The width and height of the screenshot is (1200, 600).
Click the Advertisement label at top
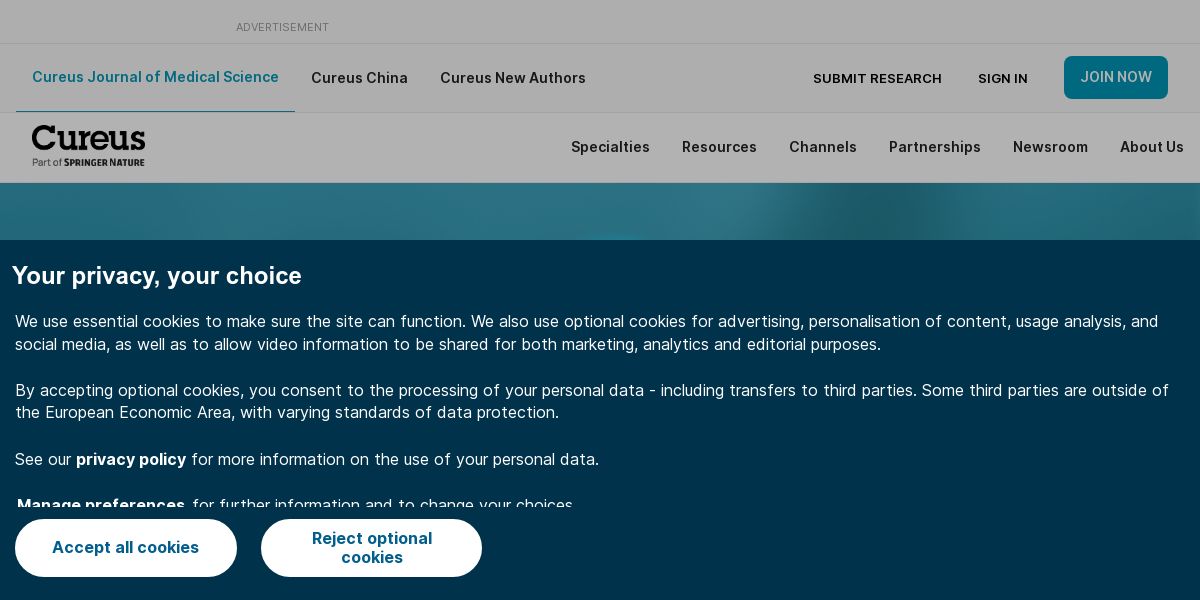coord(282,27)
